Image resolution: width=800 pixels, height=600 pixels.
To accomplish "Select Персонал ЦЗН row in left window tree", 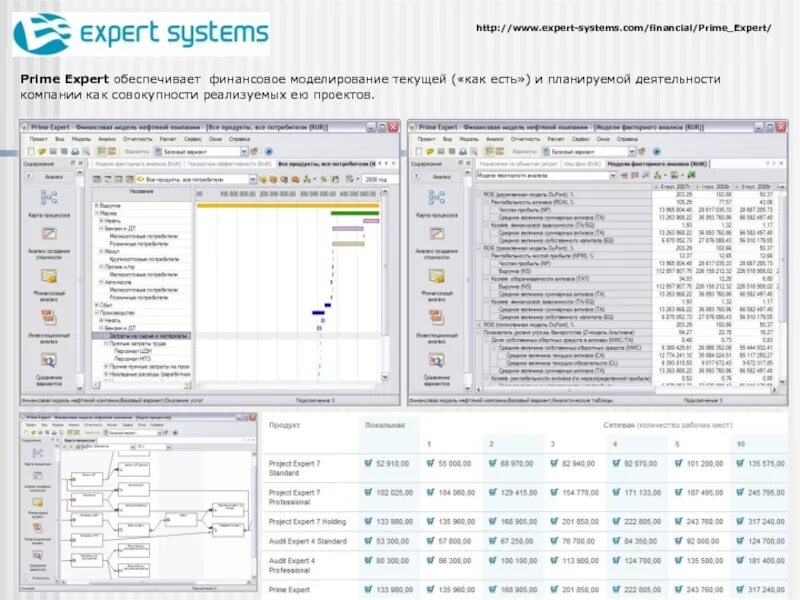I will tap(132, 351).
